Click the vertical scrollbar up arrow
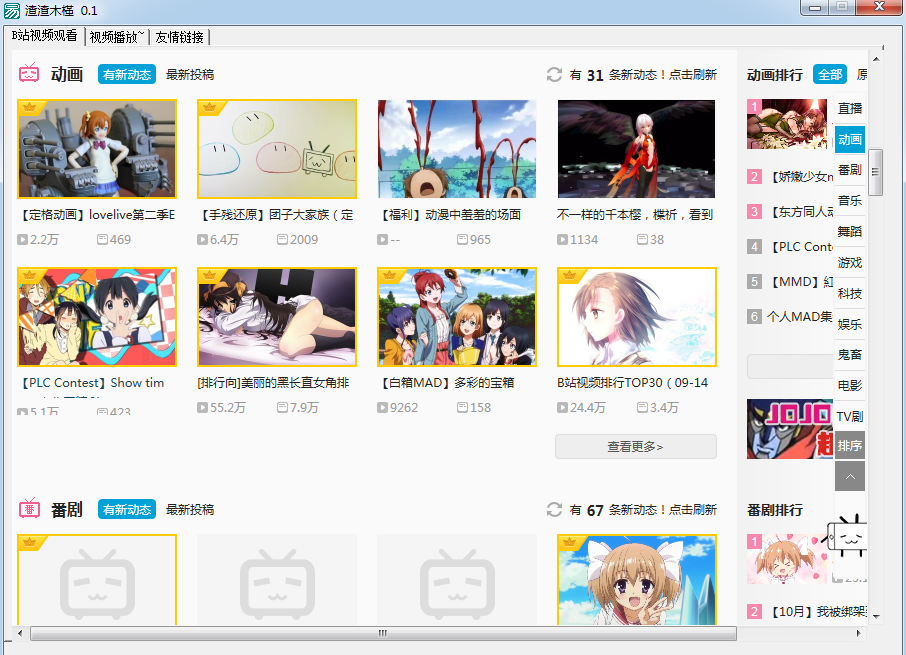 tap(876, 59)
